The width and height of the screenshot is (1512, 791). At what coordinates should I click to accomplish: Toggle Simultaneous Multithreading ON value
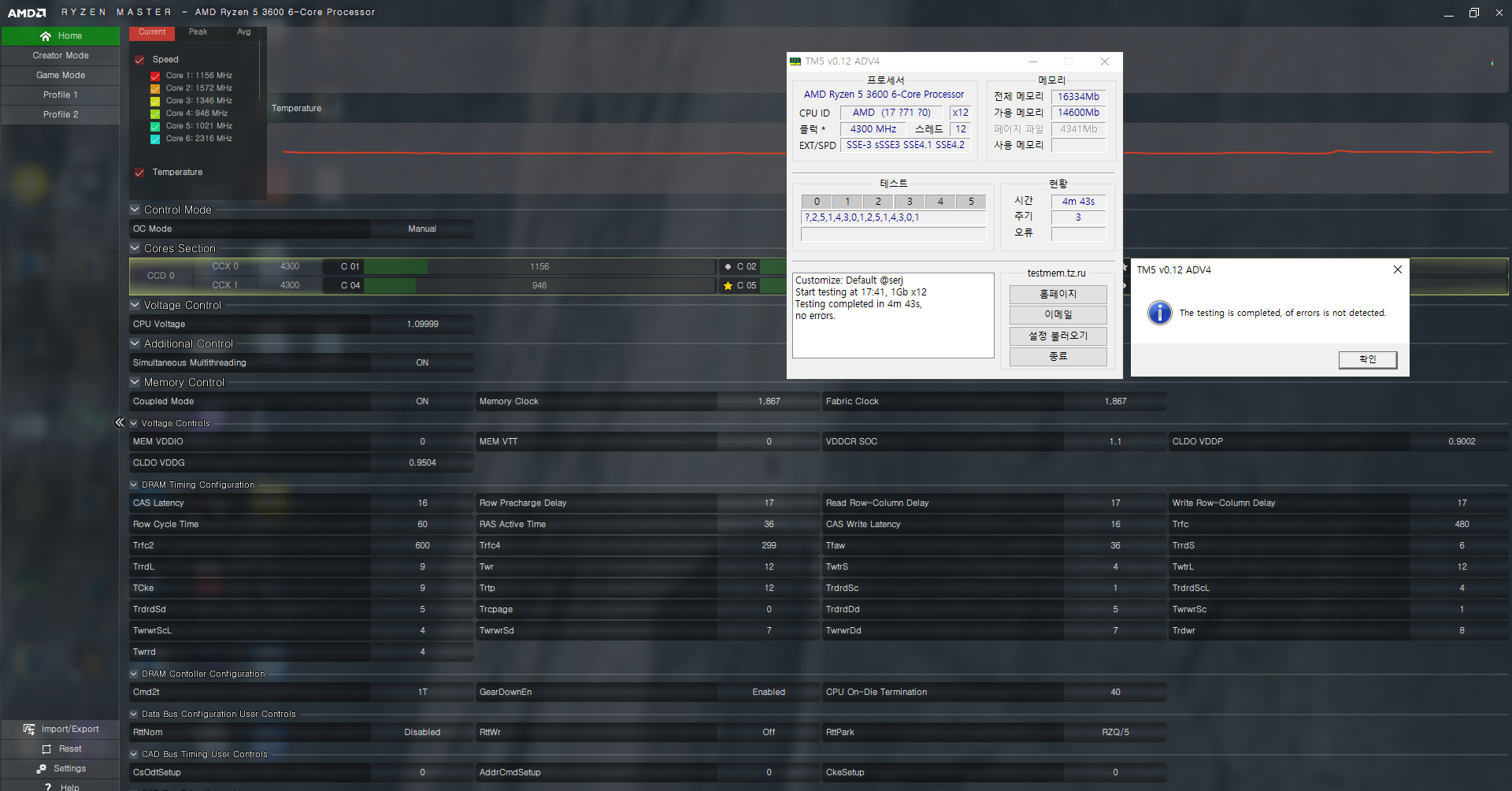(422, 363)
